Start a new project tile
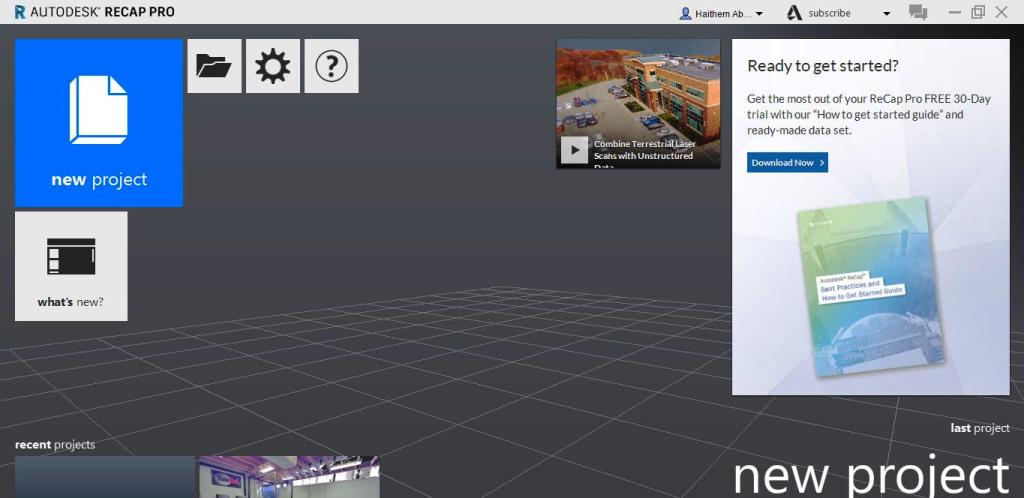This screenshot has width=1024, height=498. (99, 123)
